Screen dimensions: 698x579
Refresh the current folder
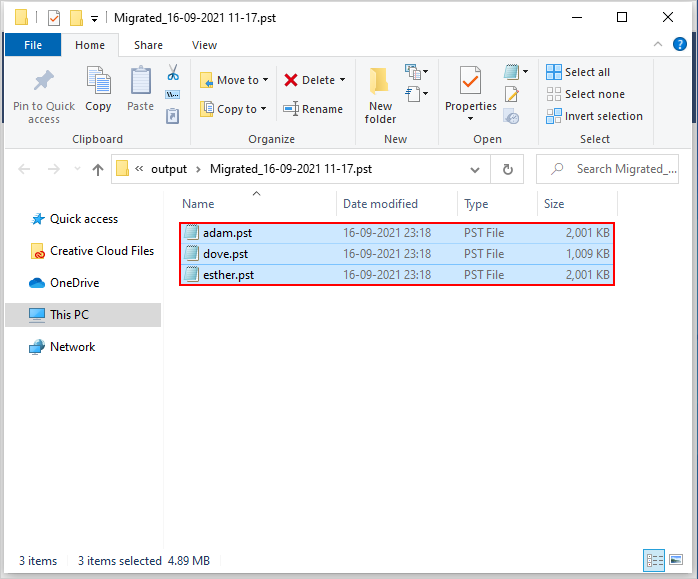[507, 170]
